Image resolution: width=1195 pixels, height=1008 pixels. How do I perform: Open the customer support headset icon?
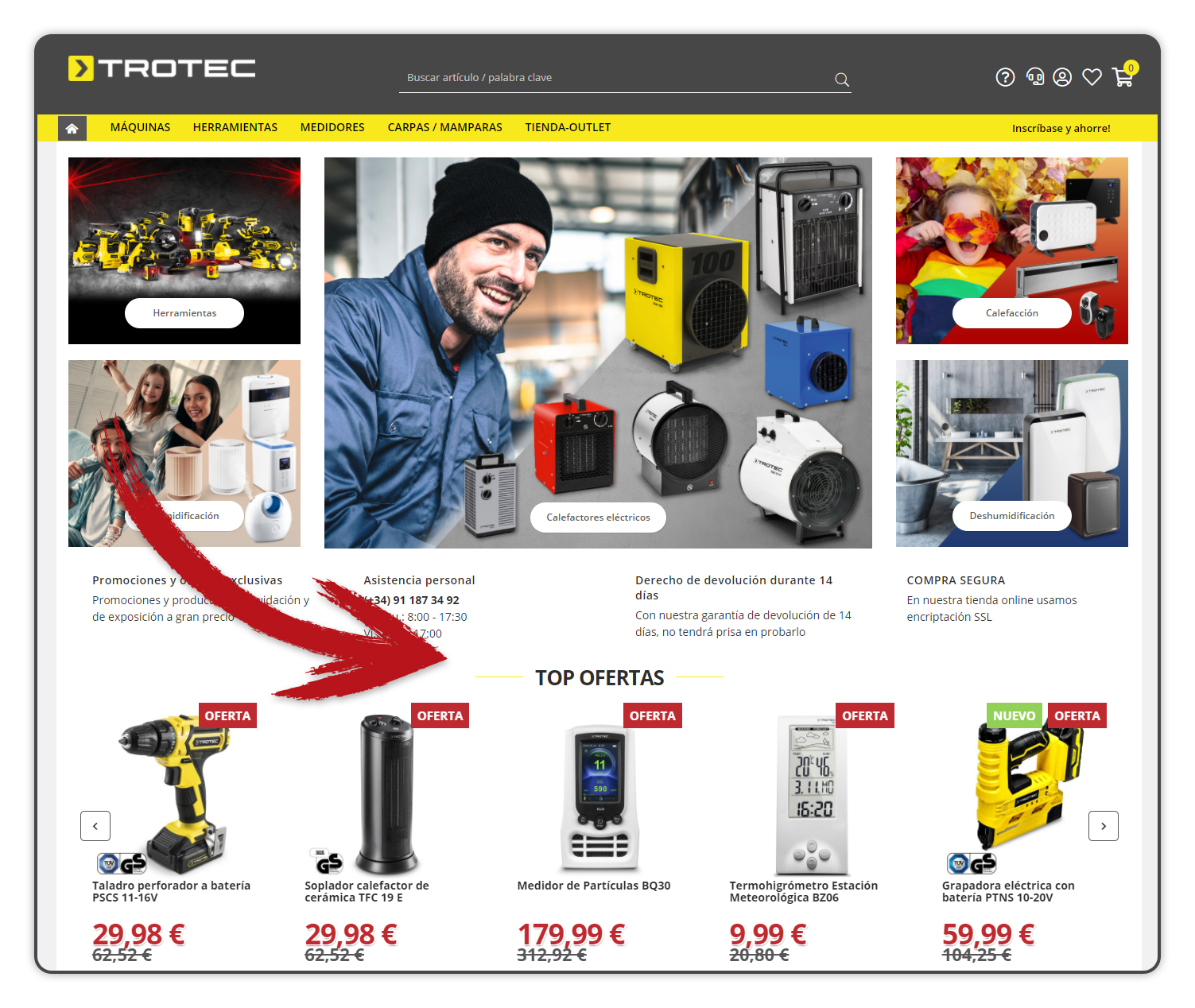[x=1034, y=77]
